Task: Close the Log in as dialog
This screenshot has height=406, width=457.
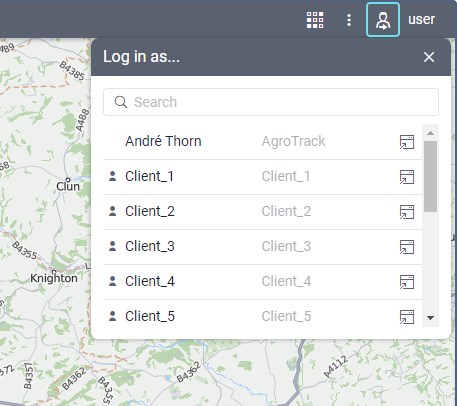Action: (x=429, y=57)
